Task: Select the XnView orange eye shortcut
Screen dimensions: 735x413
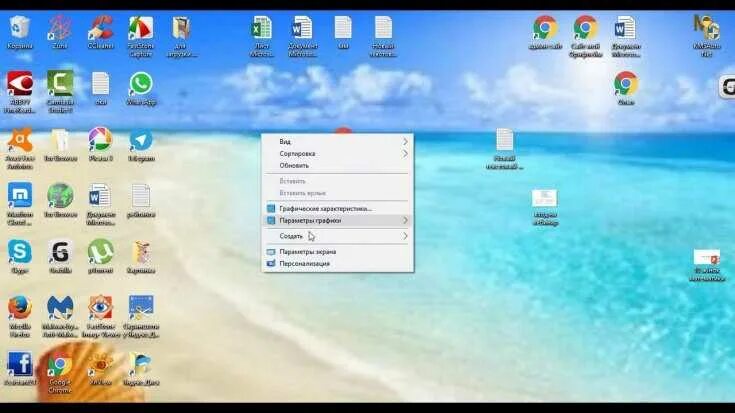Action: [100, 364]
